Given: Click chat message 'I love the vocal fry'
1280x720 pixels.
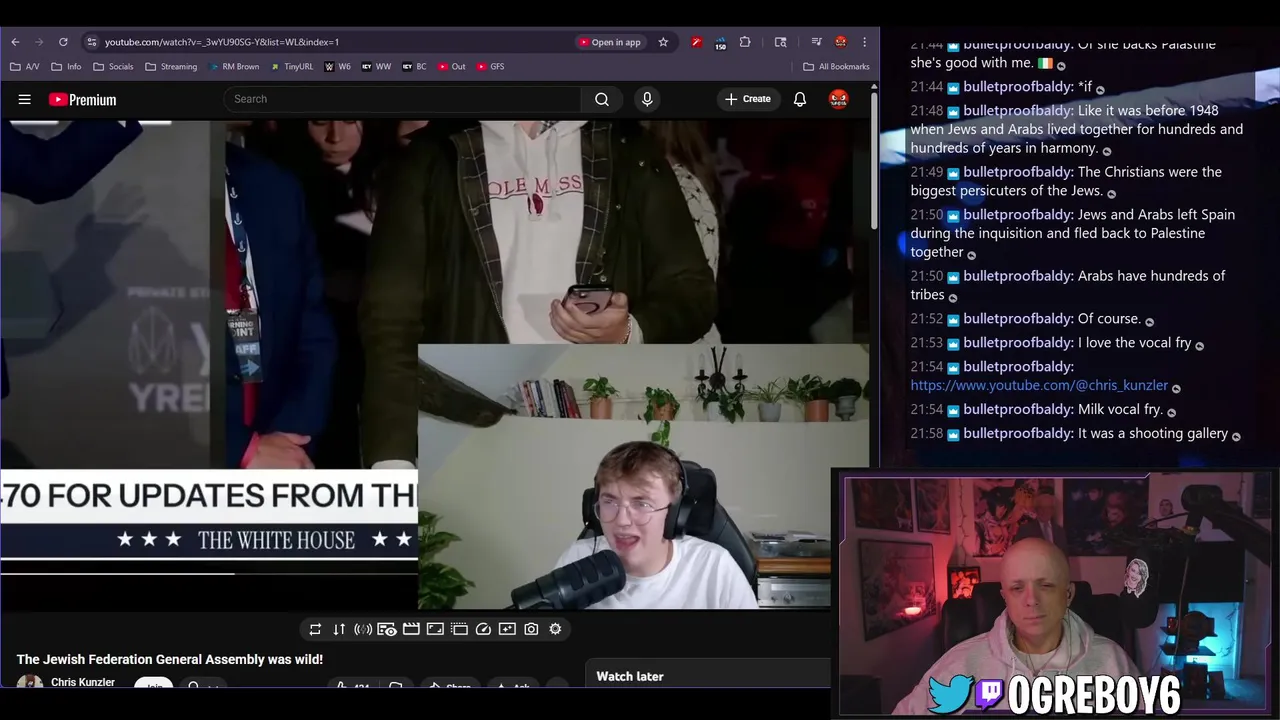Looking at the screenshot, I should 1134,342.
